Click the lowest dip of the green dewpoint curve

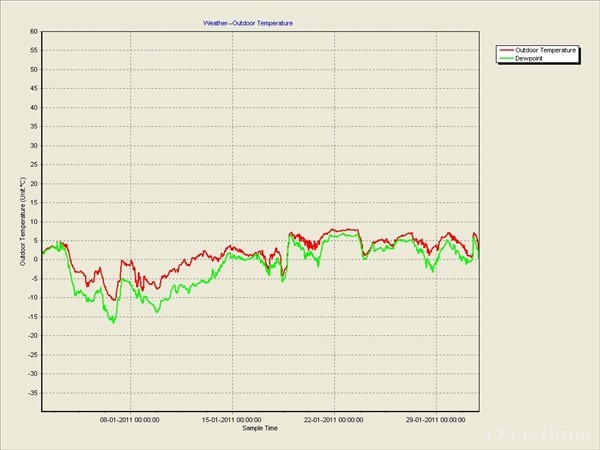(113, 322)
